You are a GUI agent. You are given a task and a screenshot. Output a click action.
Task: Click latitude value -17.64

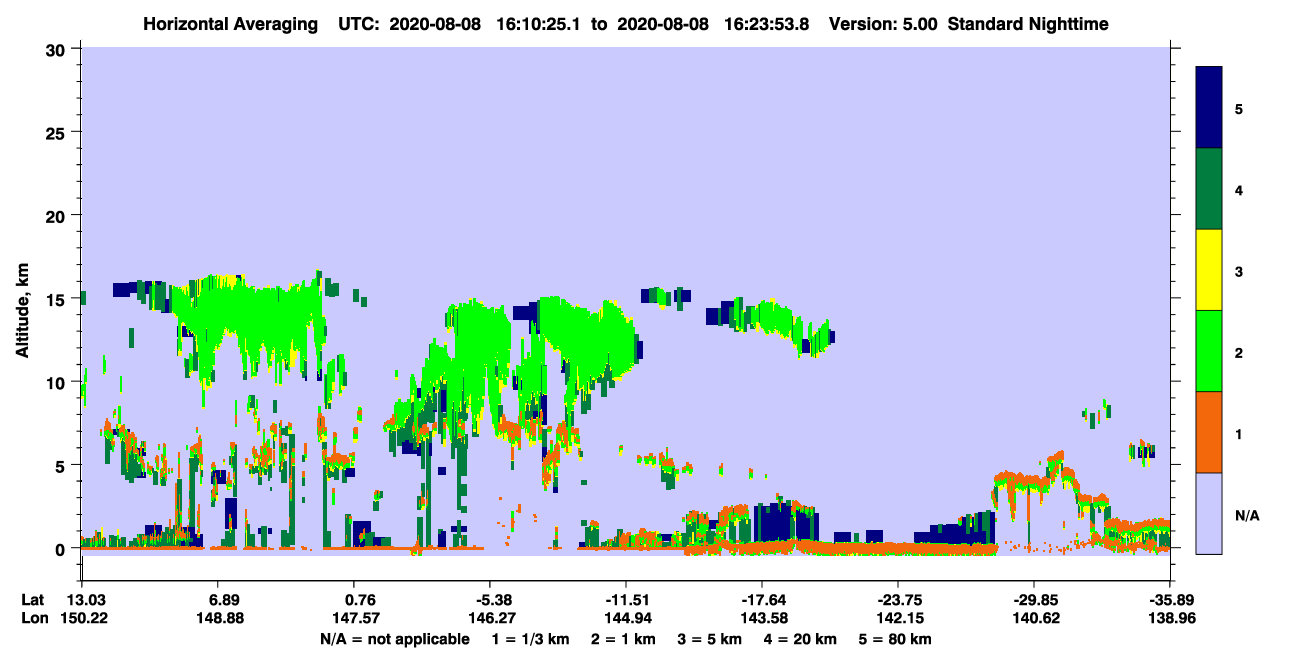(762, 600)
